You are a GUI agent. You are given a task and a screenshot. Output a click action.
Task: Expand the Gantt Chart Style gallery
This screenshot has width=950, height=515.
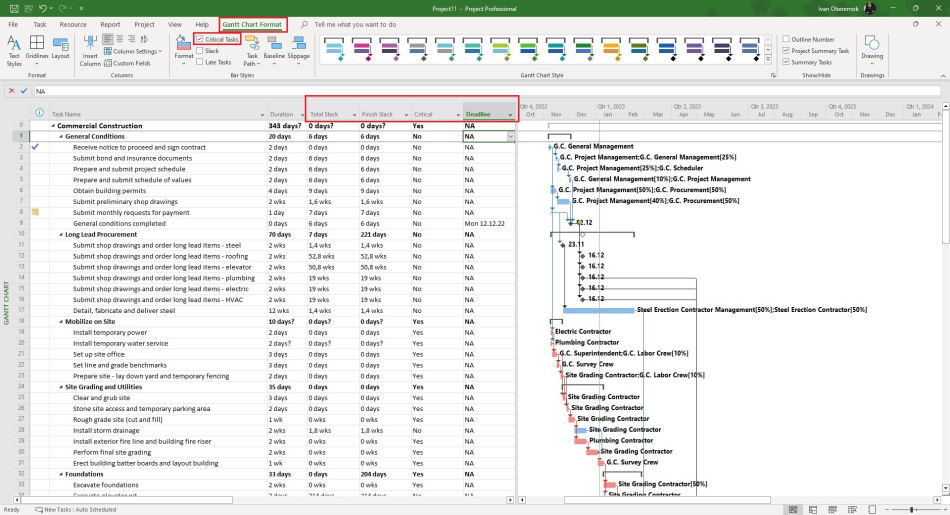point(768,60)
